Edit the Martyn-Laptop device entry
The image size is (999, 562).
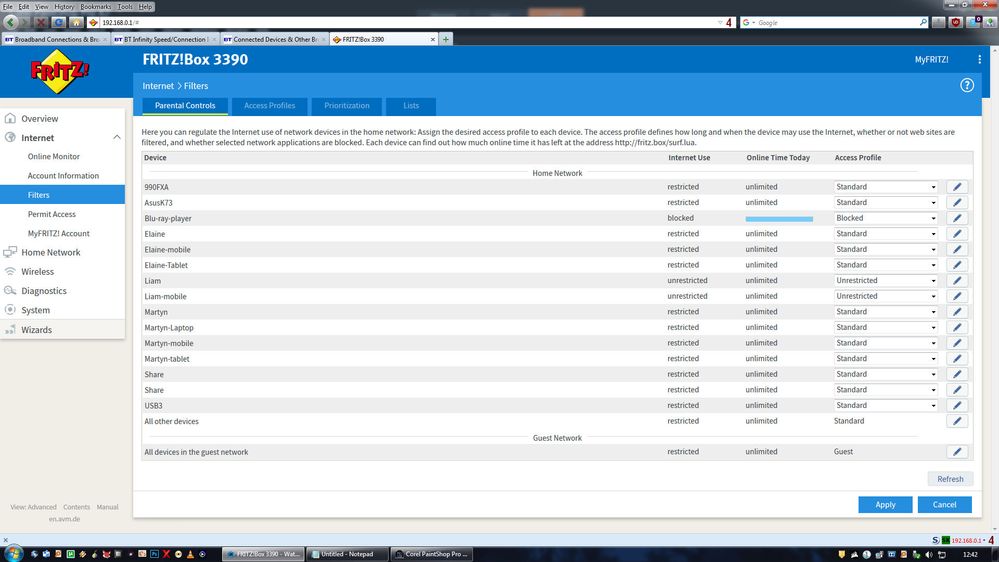pyautogui.click(x=957, y=328)
